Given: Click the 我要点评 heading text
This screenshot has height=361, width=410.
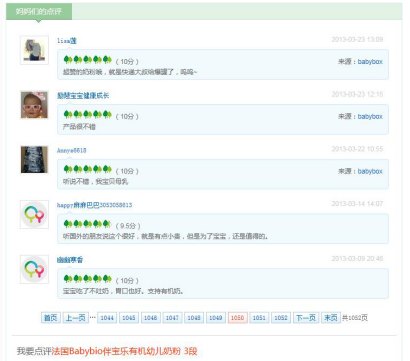Looking at the screenshot, I should pos(34,351).
